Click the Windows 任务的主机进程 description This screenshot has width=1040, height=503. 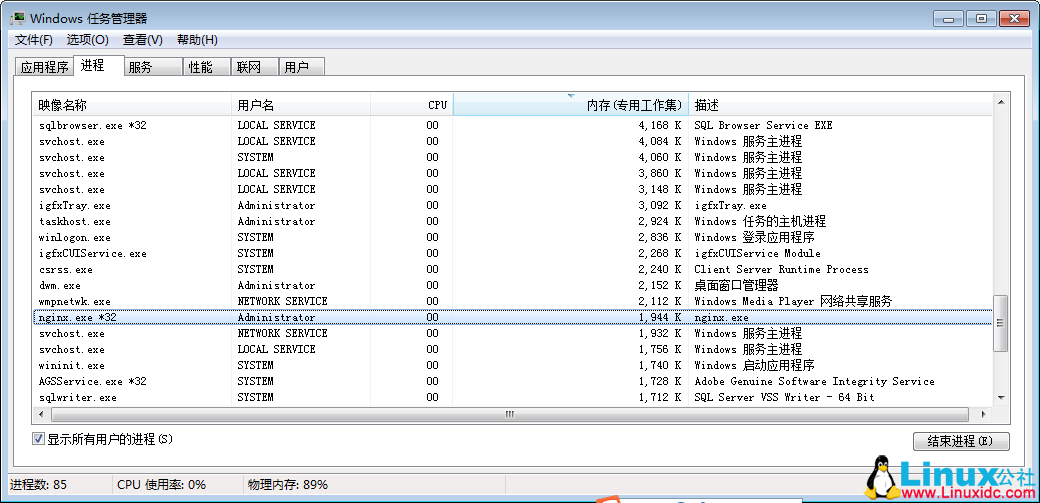pos(760,222)
